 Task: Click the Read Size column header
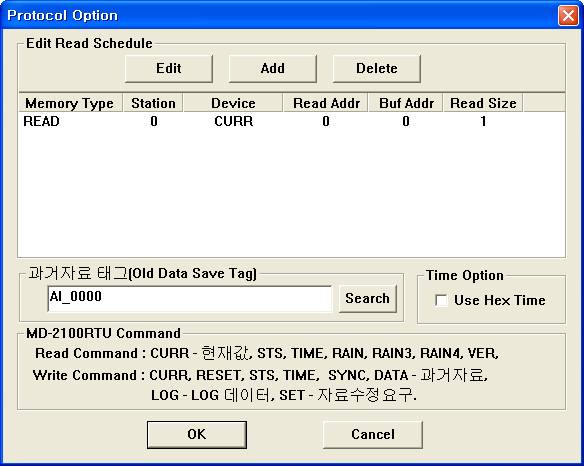click(x=483, y=103)
